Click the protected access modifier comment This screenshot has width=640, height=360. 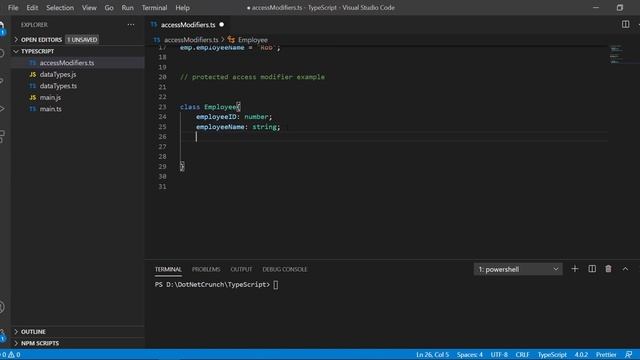click(252, 77)
